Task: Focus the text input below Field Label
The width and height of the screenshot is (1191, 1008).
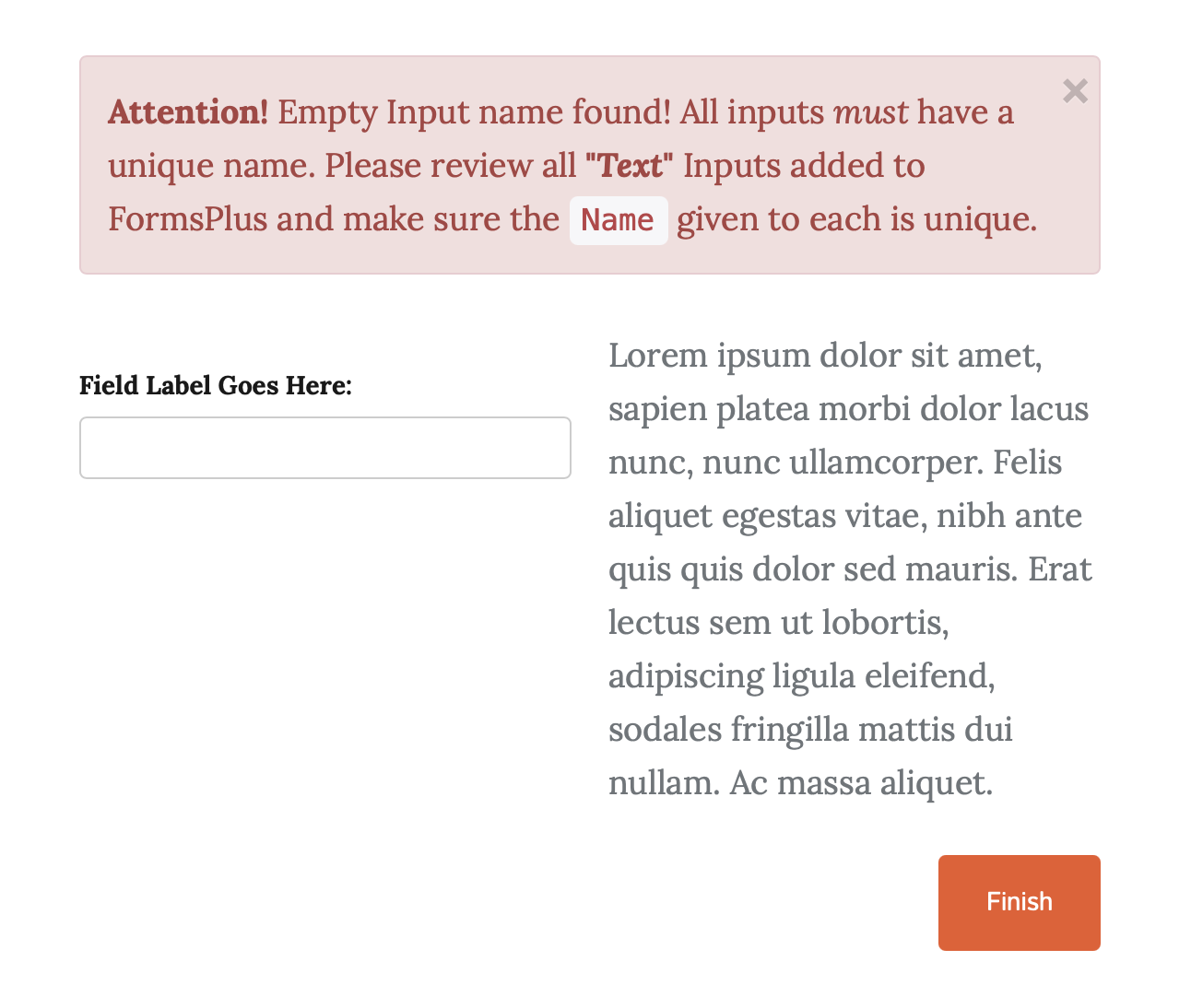Action: (x=325, y=448)
